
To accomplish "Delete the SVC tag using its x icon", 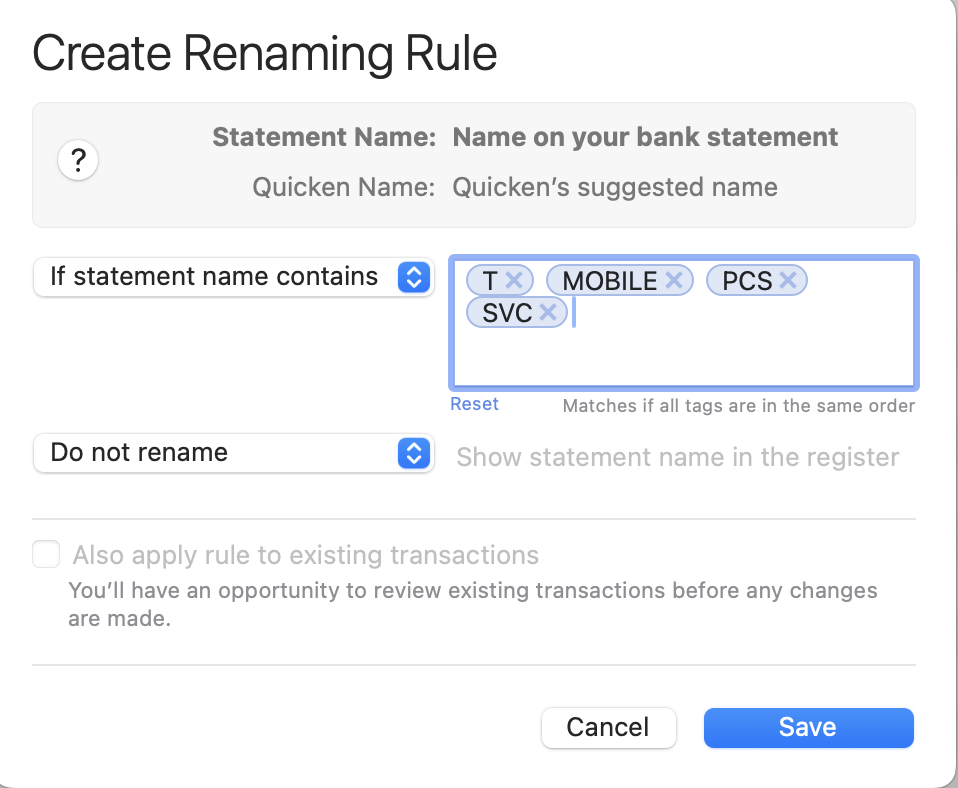I will click(x=548, y=313).
